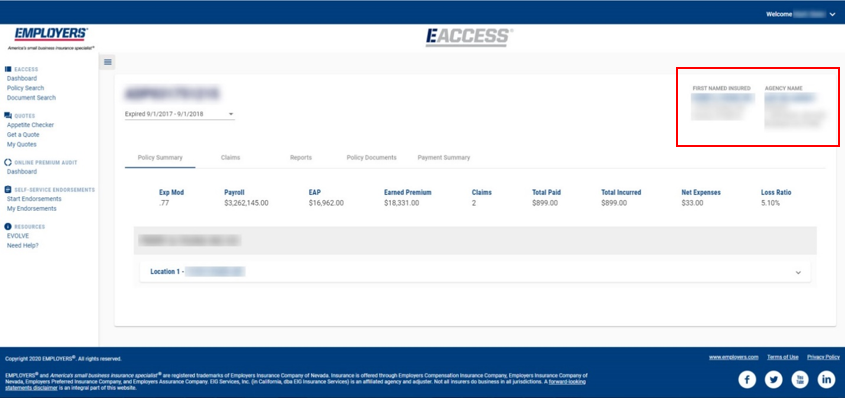The height and width of the screenshot is (399, 845).
Task: Click the Net Expenses value $33.00
Action: coord(692,203)
